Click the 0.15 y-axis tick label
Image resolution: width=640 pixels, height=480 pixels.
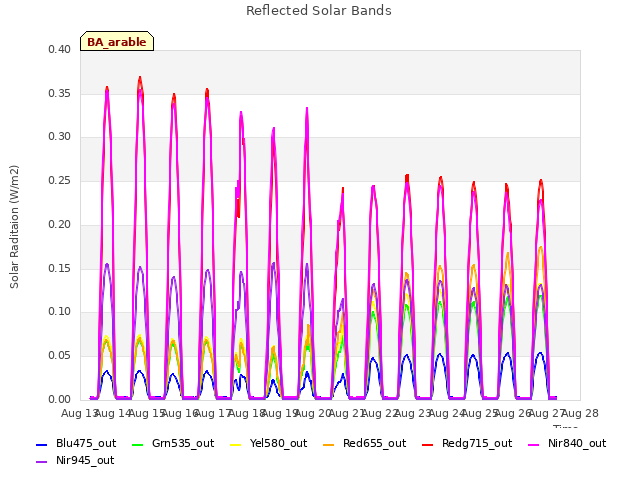(60, 269)
